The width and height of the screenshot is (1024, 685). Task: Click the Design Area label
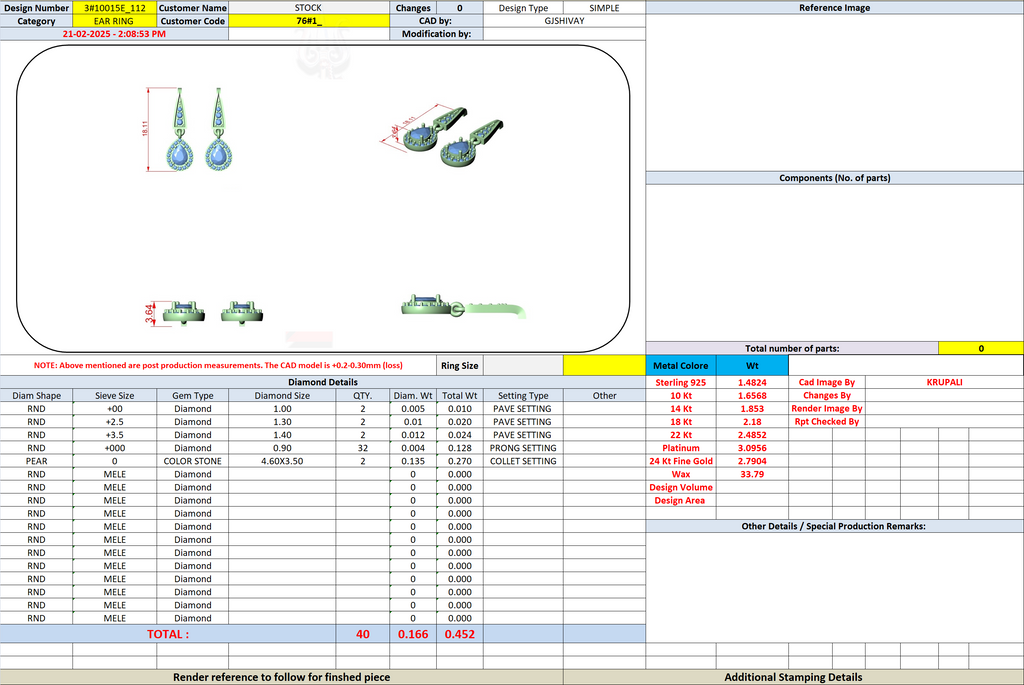pyautogui.click(x=680, y=500)
